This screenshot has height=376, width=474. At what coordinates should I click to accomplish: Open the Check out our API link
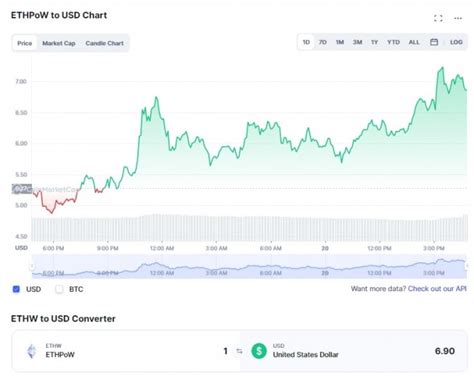click(x=437, y=289)
